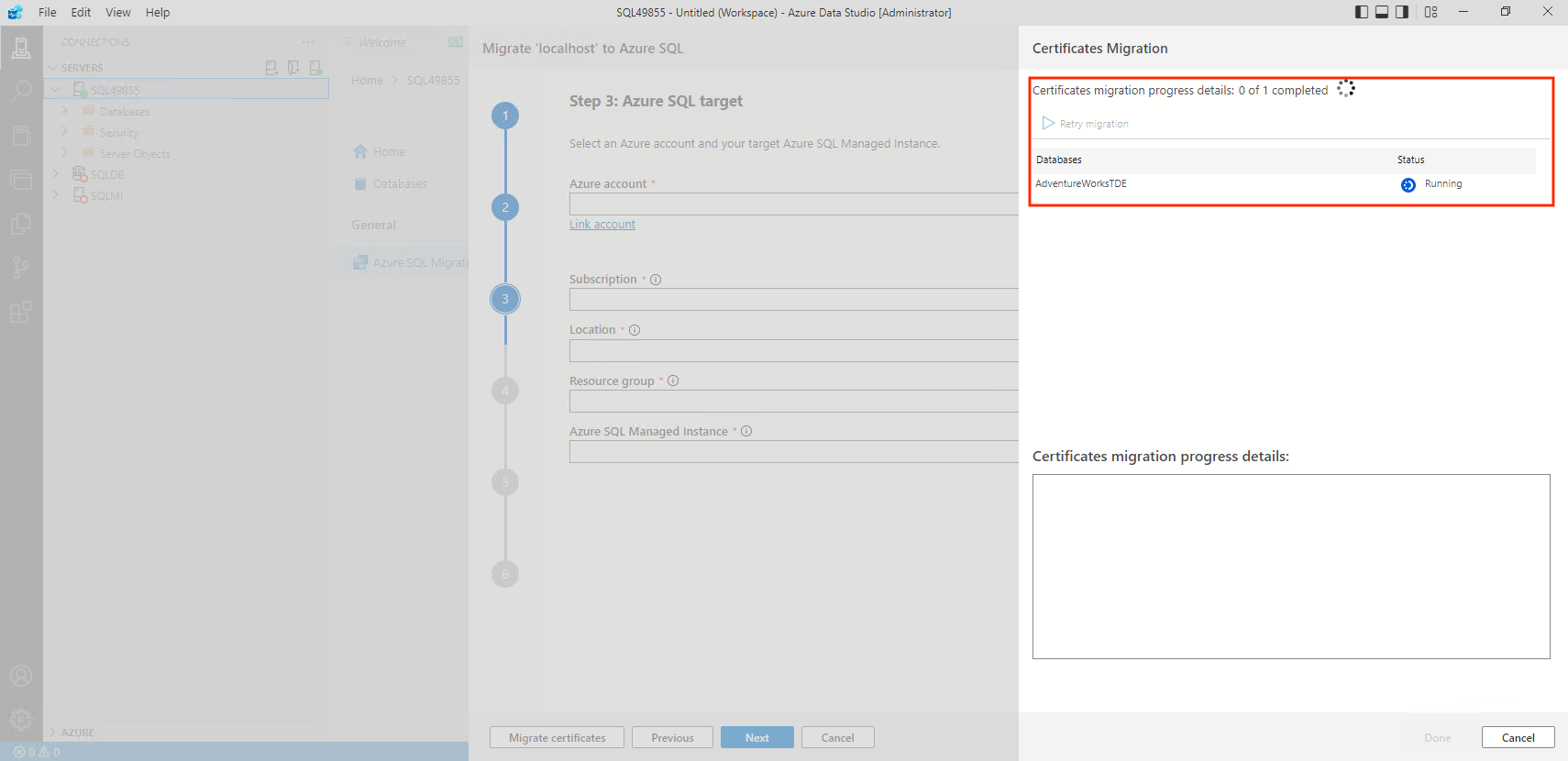Viewport: 1568px width, 761px height.
Task: Click Location info icon
Action: [x=635, y=330]
